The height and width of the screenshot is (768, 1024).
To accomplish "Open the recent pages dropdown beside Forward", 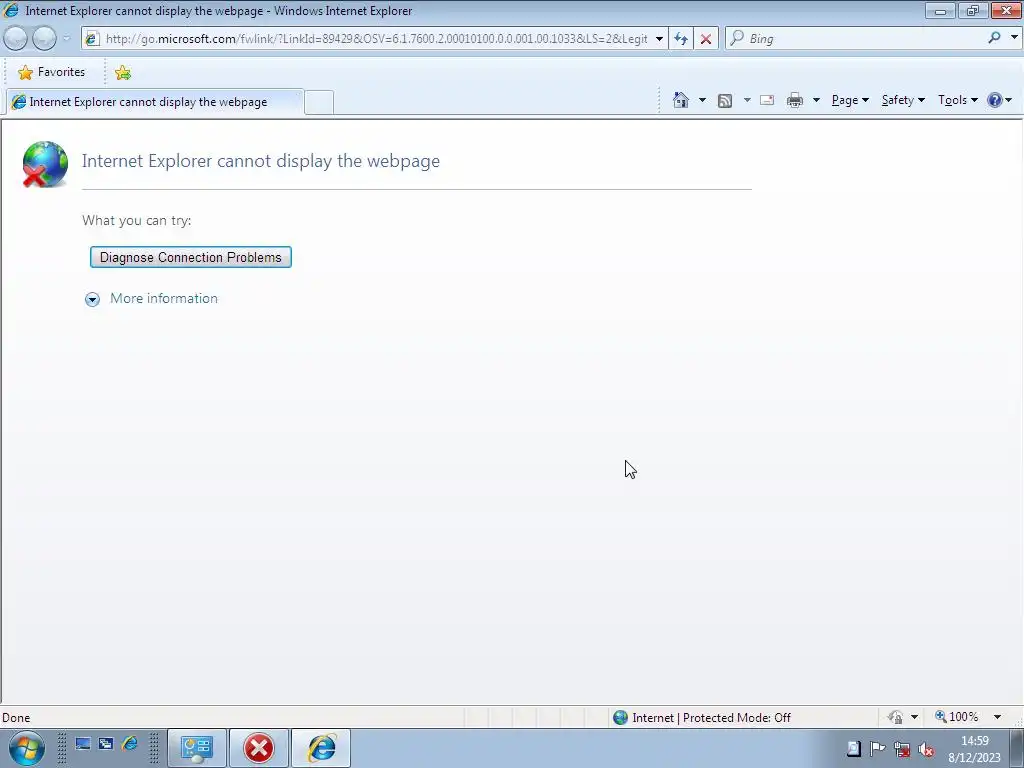I will [66, 39].
